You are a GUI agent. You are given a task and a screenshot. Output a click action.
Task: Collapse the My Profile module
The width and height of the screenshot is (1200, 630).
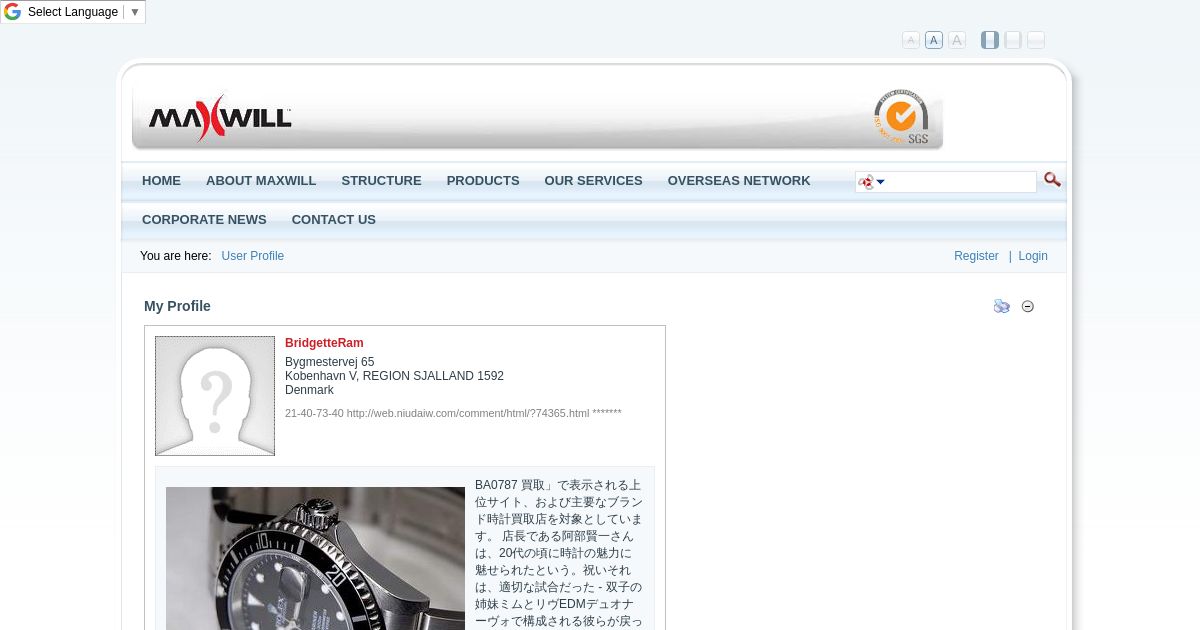(1028, 307)
